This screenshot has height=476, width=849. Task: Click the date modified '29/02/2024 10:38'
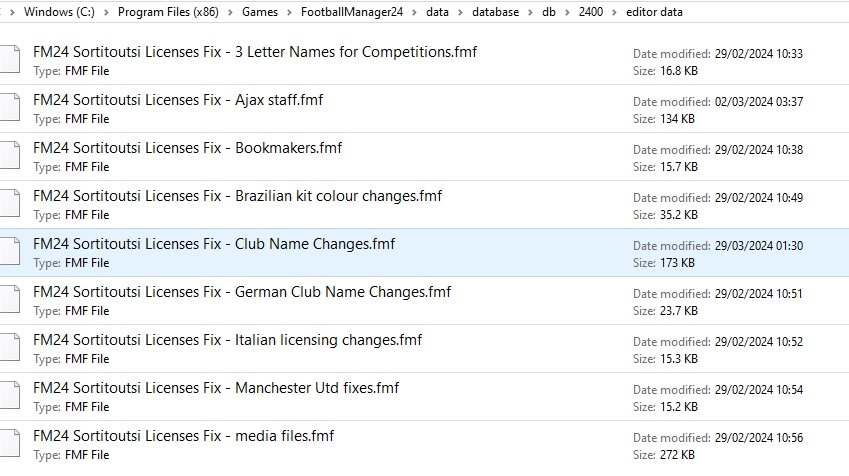pyautogui.click(x=759, y=149)
